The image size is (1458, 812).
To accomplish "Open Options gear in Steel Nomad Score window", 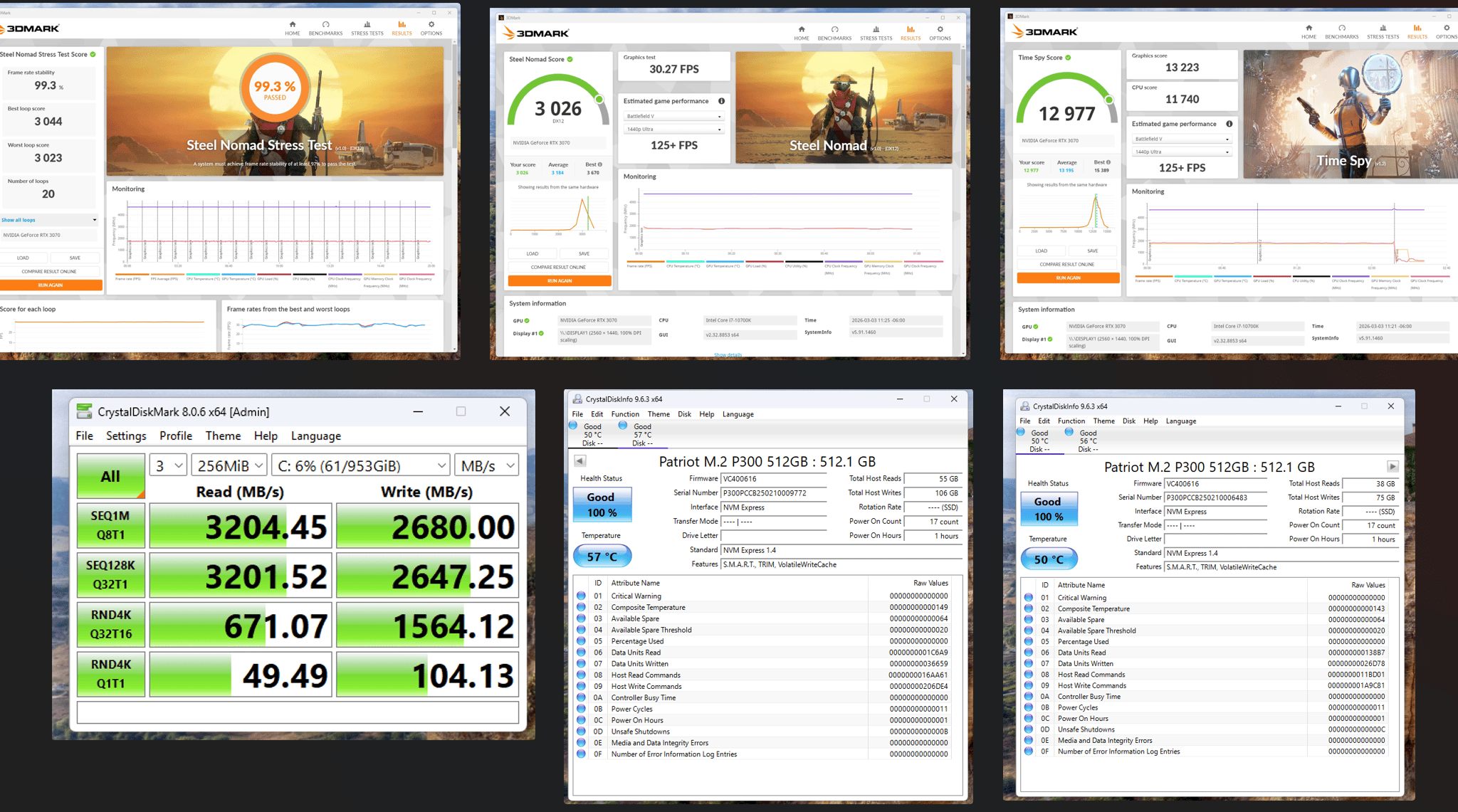I will pos(940,29).
